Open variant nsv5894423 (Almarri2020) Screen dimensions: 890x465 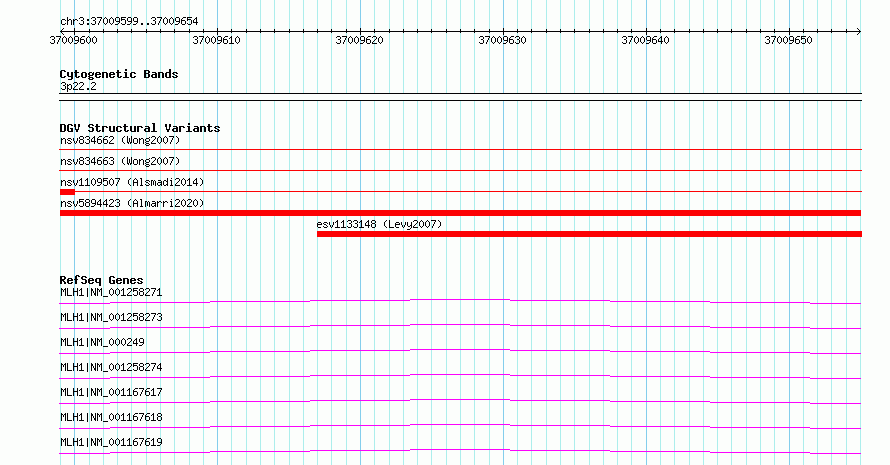[x=132, y=203]
